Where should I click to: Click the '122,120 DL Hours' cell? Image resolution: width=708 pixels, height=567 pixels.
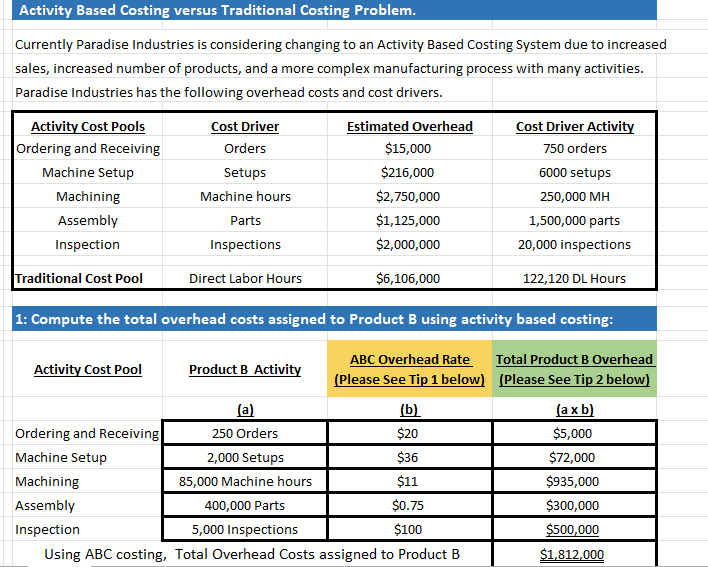[x=574, y=279]
